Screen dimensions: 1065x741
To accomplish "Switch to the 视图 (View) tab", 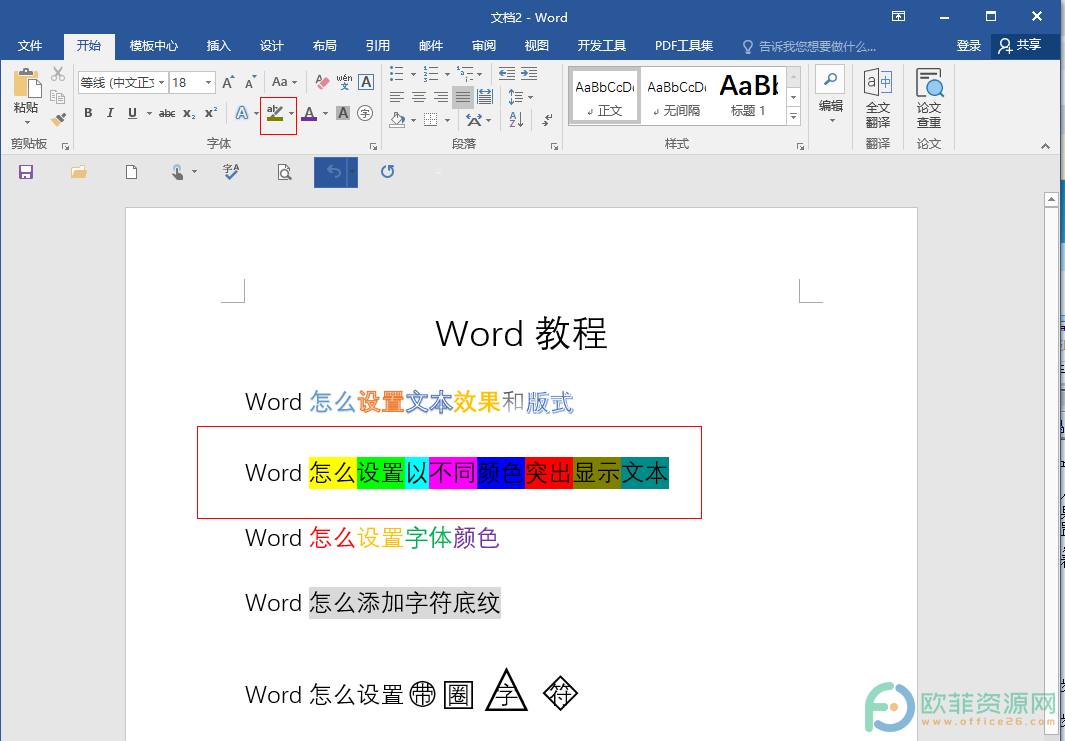I will pyautogui.click(x=537, y=46).
